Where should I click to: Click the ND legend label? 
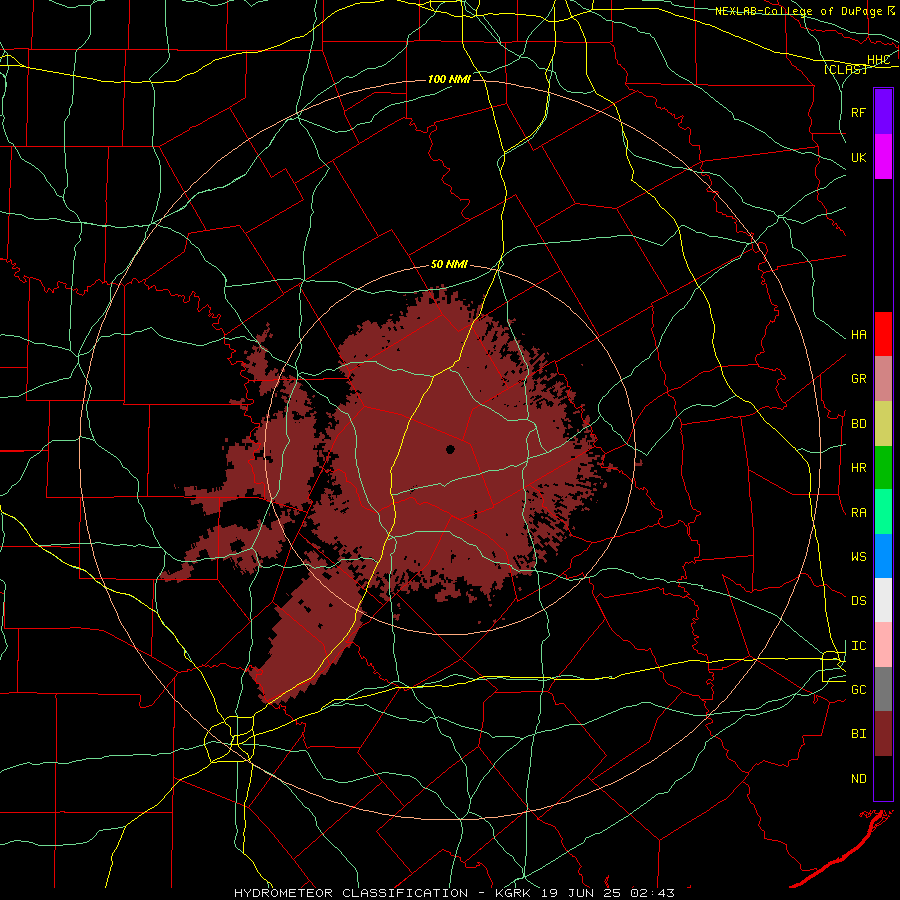coord(858,779)
